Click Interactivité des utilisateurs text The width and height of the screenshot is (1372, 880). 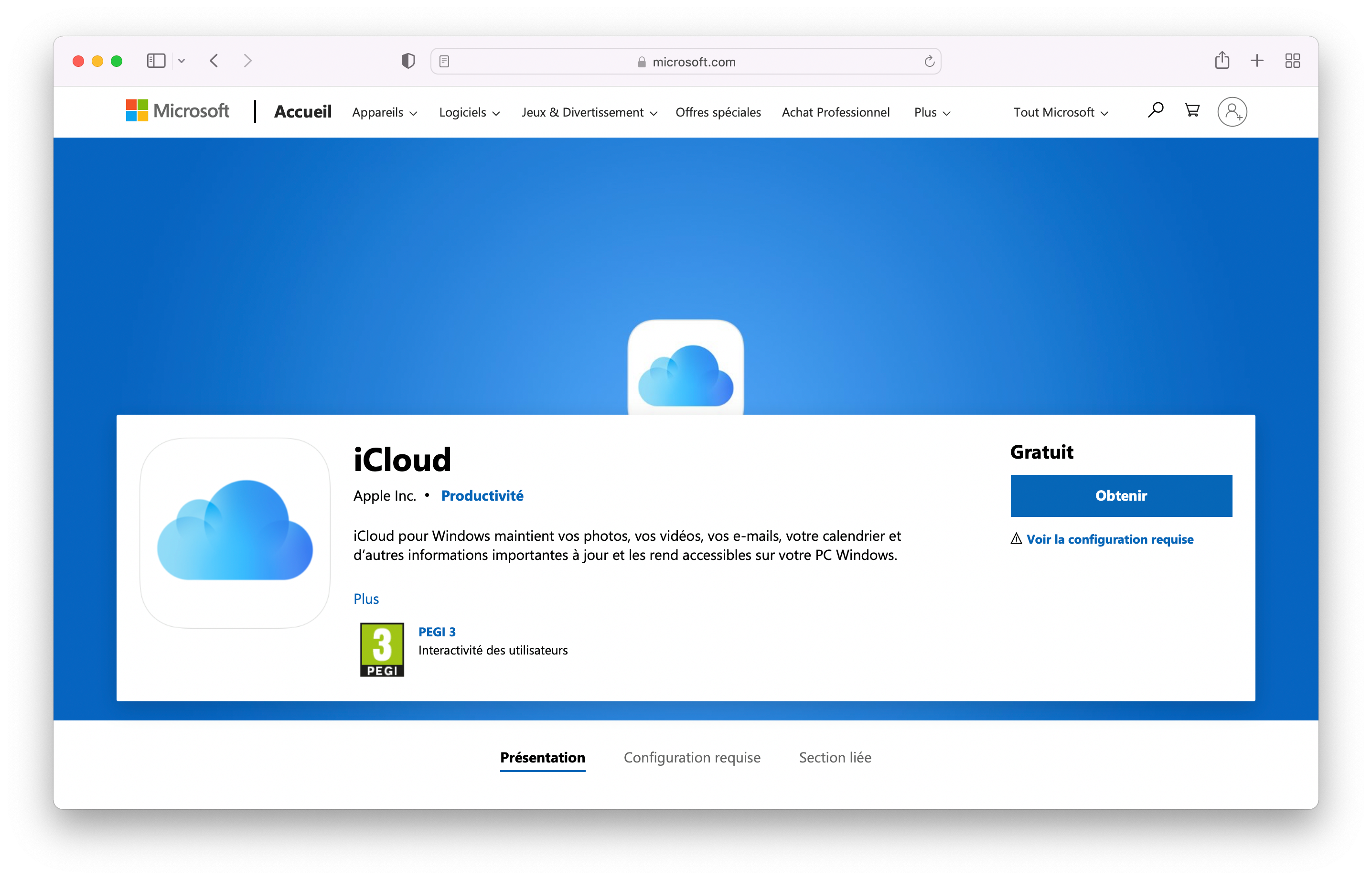click(x=493, y=650)
